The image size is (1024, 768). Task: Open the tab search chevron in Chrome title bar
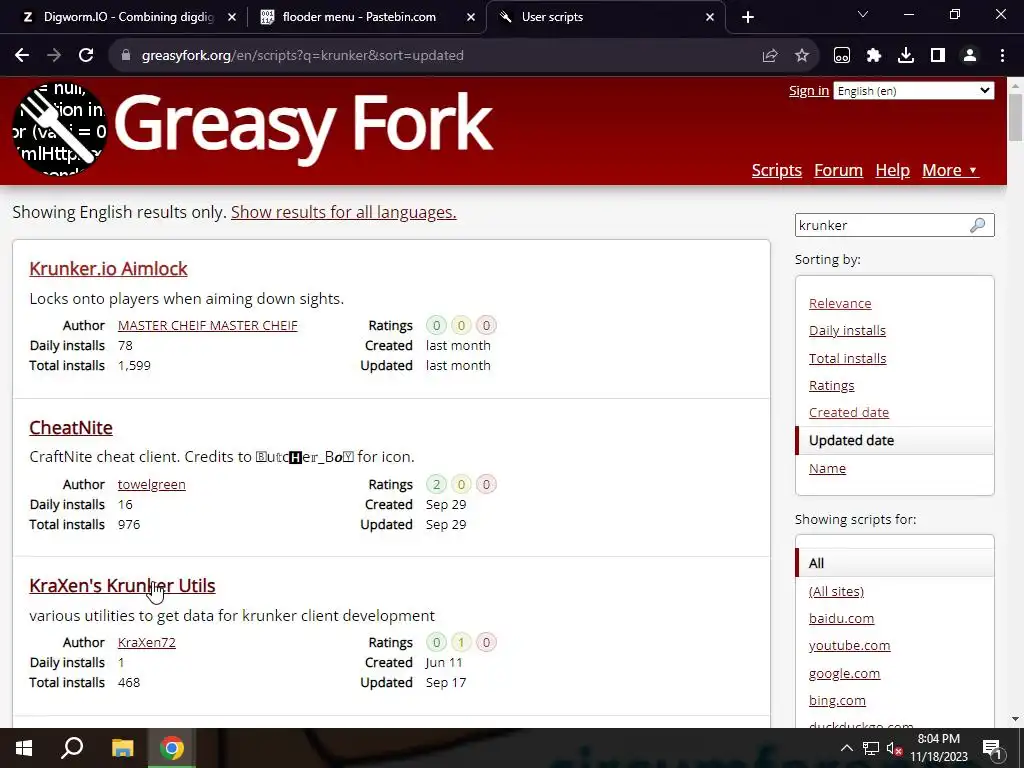[x=863, y=14]
